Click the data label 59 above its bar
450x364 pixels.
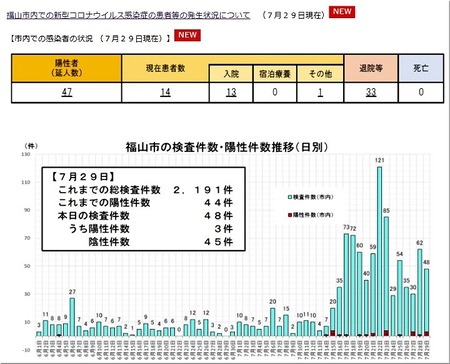coord(373,247)
